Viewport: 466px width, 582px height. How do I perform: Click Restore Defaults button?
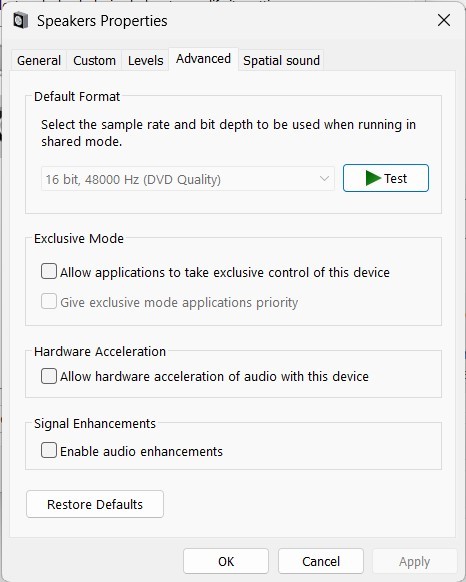click(95, 504)
